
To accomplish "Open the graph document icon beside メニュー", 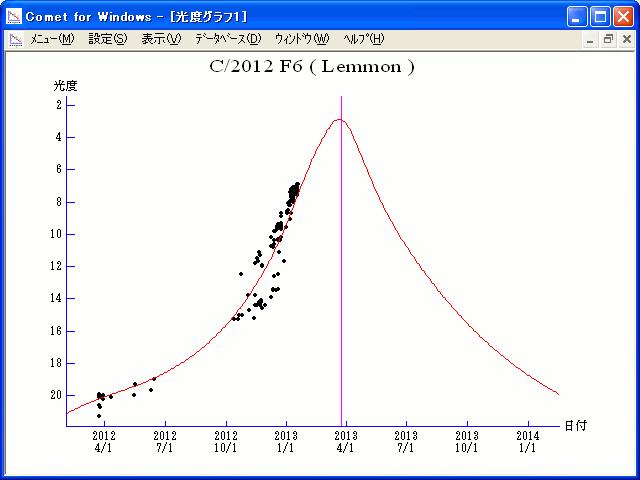I will (x=15, y=40).
